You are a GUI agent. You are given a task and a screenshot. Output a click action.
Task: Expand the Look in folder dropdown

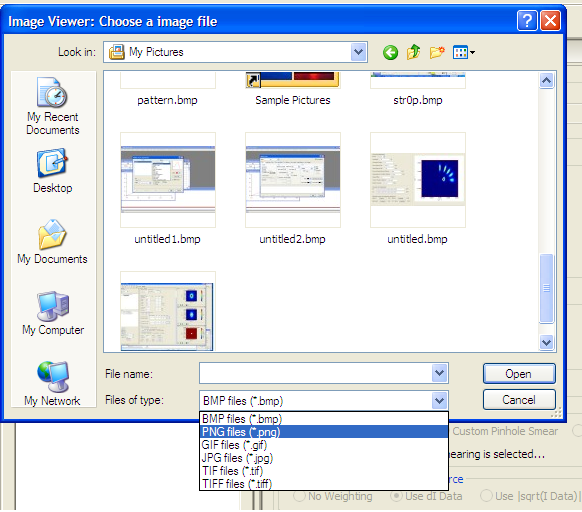[358, 52]
